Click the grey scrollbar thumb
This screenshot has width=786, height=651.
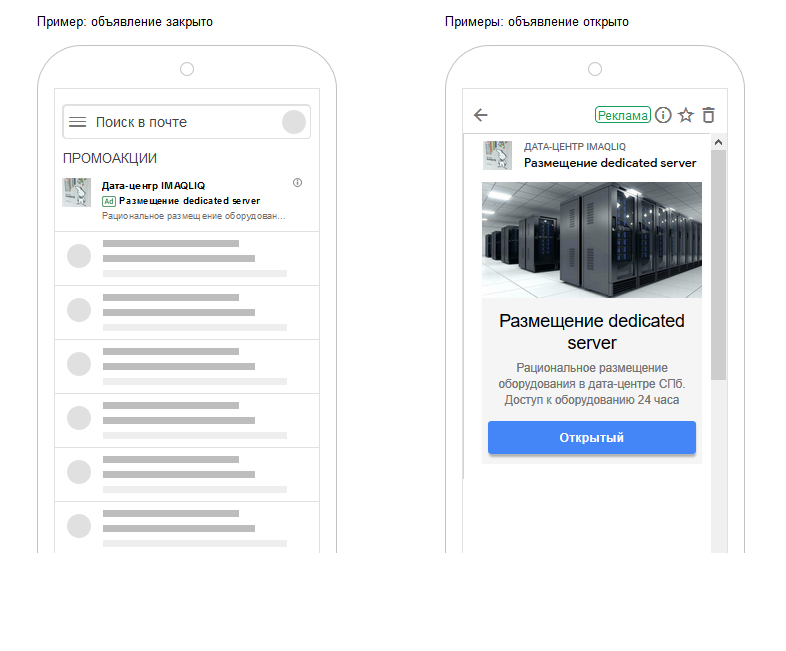pos(718,265)
